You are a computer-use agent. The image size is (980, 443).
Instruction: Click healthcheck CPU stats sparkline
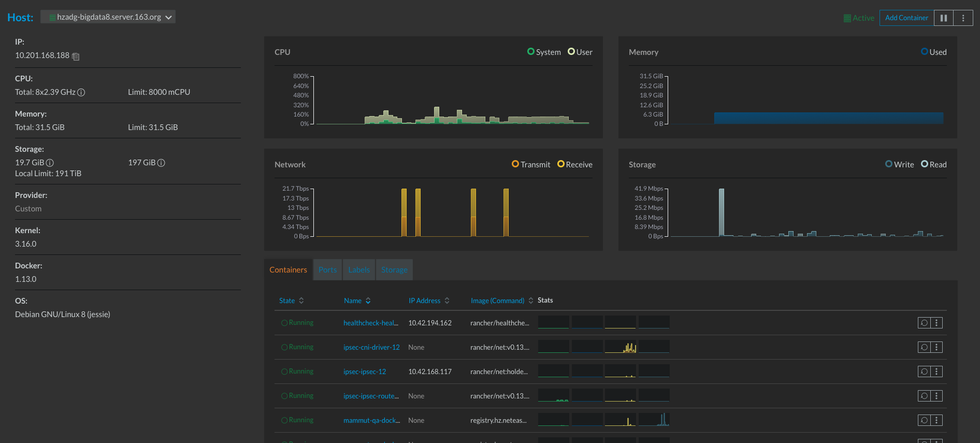coord(554,322)
